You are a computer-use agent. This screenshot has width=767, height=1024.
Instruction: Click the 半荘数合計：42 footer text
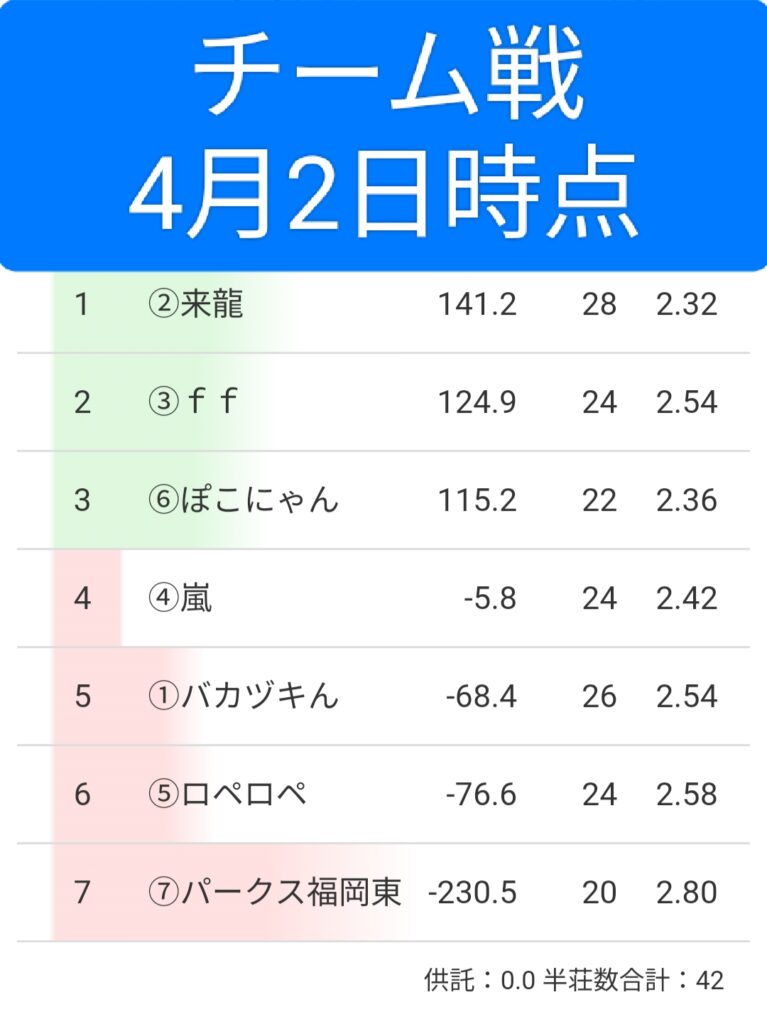point(633,981)
